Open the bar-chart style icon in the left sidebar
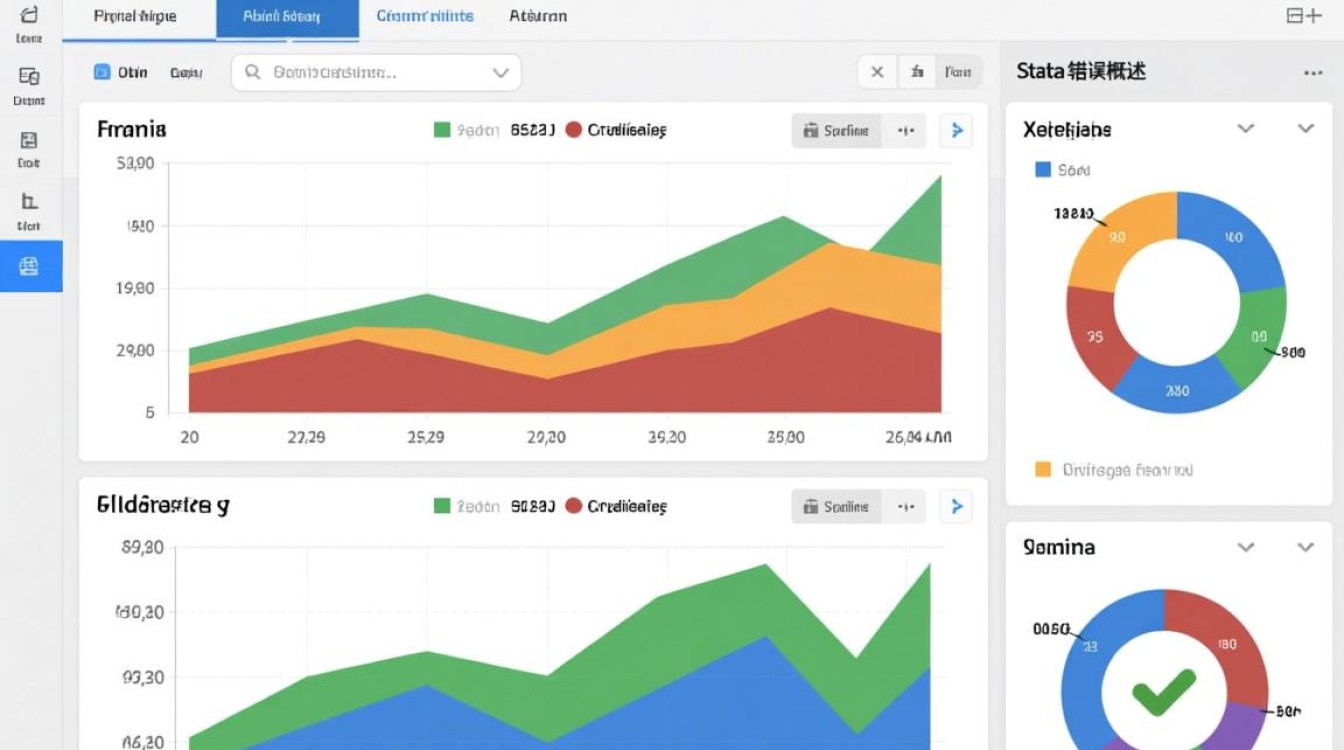 click(29, 201)
